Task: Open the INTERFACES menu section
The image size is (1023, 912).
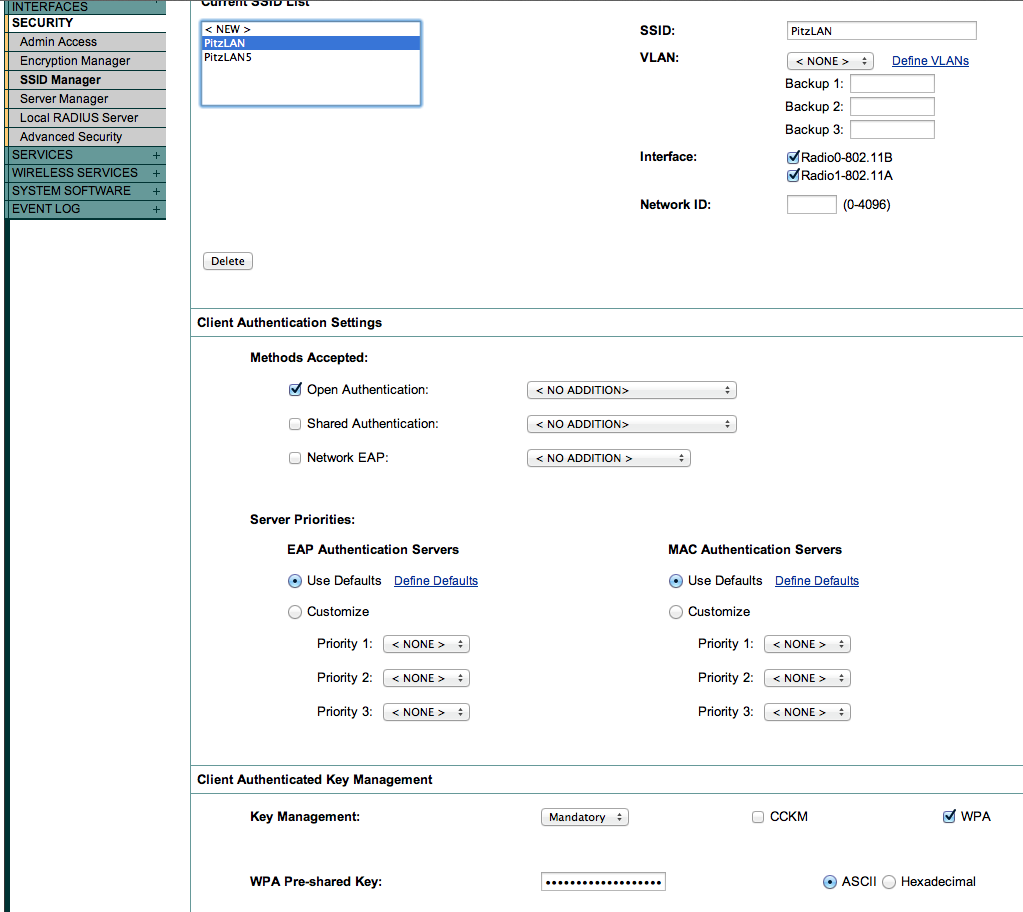Action: [87, 7]
